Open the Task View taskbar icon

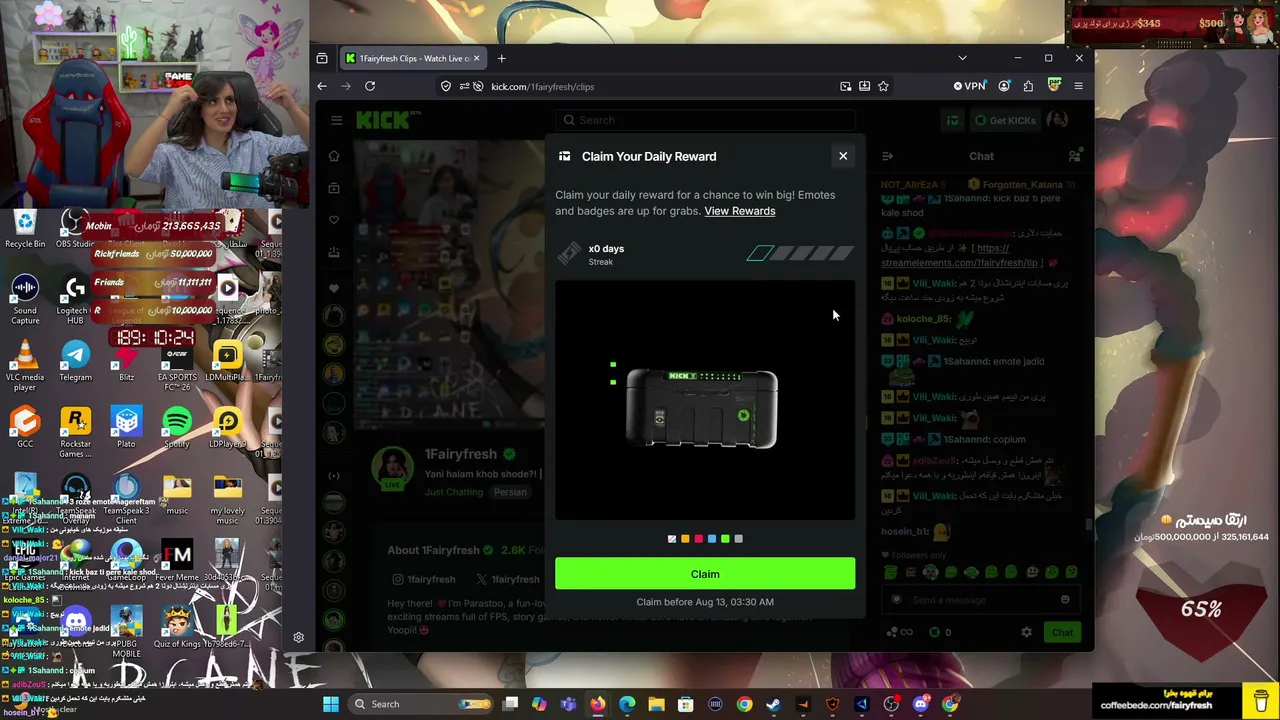(510, 704)
